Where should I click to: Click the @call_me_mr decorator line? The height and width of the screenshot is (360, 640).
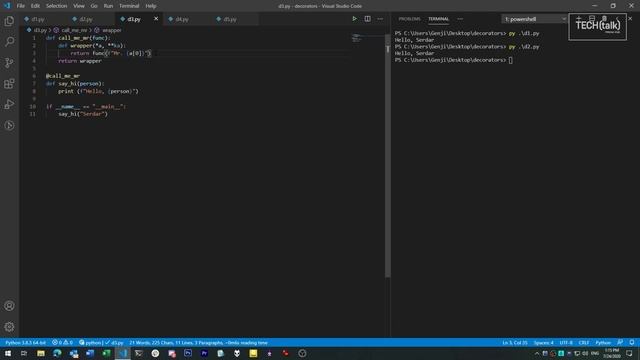point(62,76)
